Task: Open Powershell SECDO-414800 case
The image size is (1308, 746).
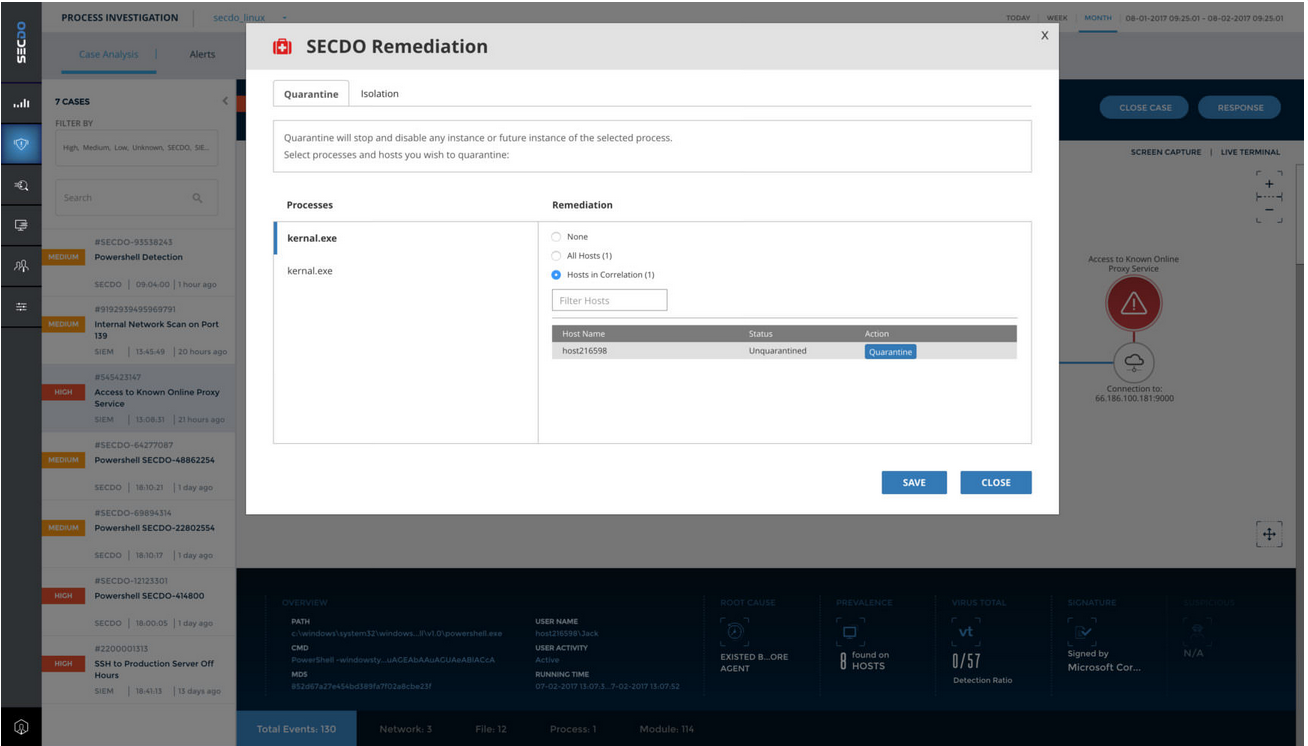Action: (x=138, y=602)
